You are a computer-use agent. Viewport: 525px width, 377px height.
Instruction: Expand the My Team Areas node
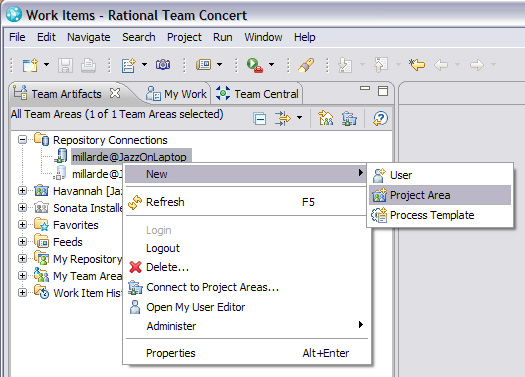click(x=22, y=276)
